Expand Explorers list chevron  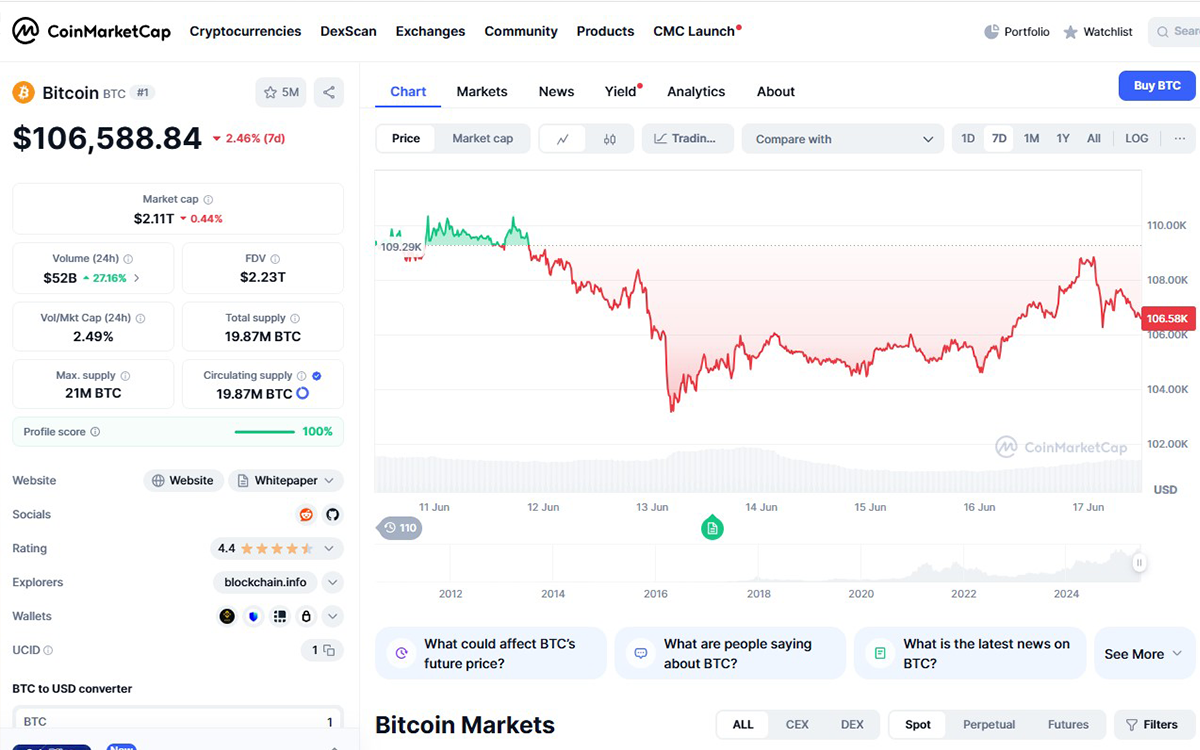coord(333,582)
